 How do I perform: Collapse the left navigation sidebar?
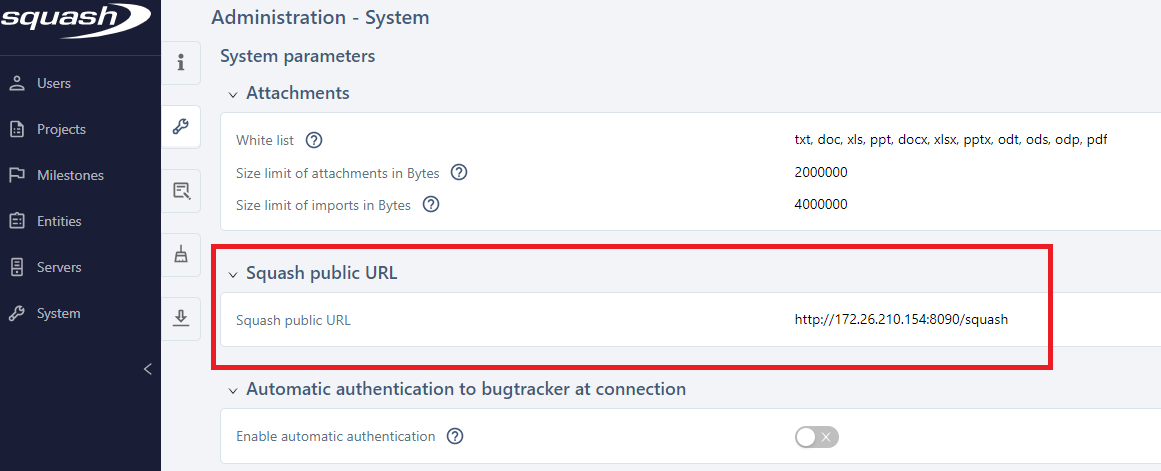pyautogui.click(x=148, y=369)
